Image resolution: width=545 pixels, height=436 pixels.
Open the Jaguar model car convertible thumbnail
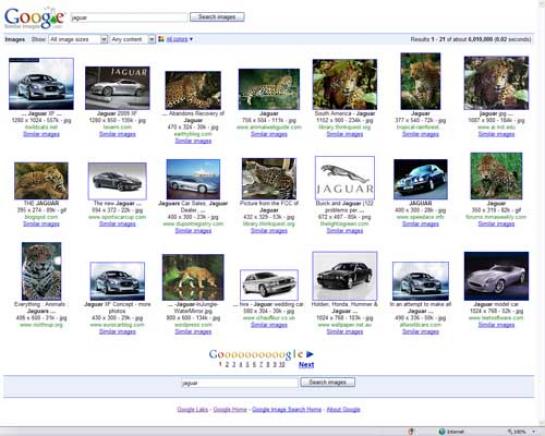pyautogui.click(x=496, y=276)
